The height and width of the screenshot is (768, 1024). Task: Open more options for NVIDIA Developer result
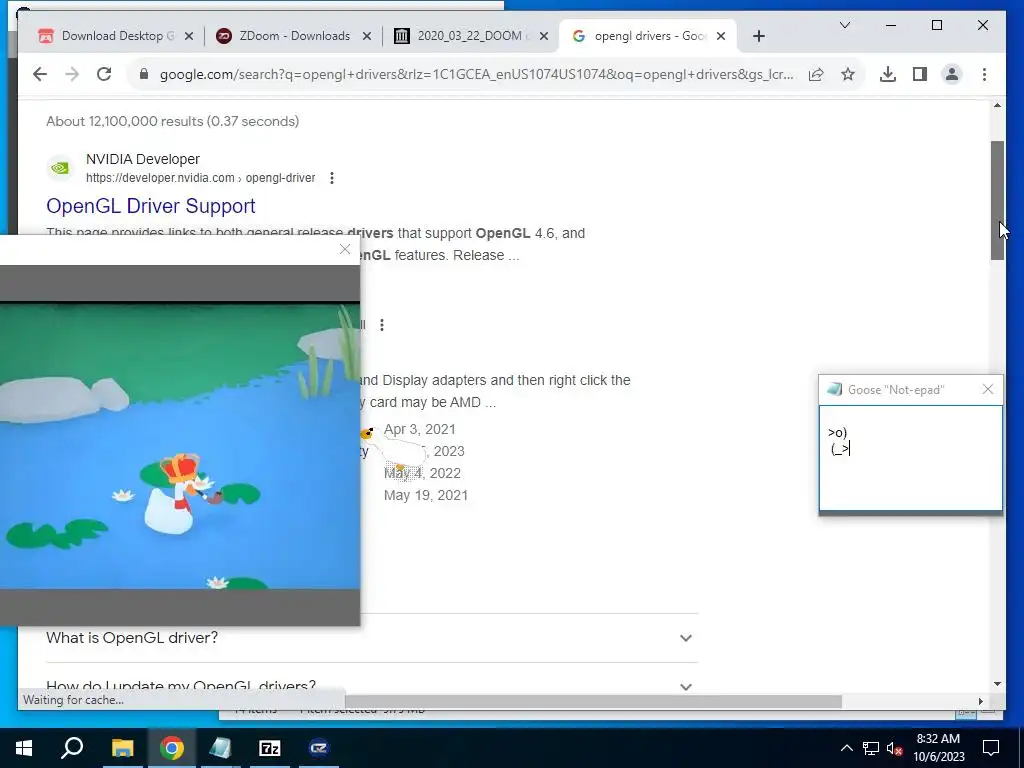tap(332, 178)
